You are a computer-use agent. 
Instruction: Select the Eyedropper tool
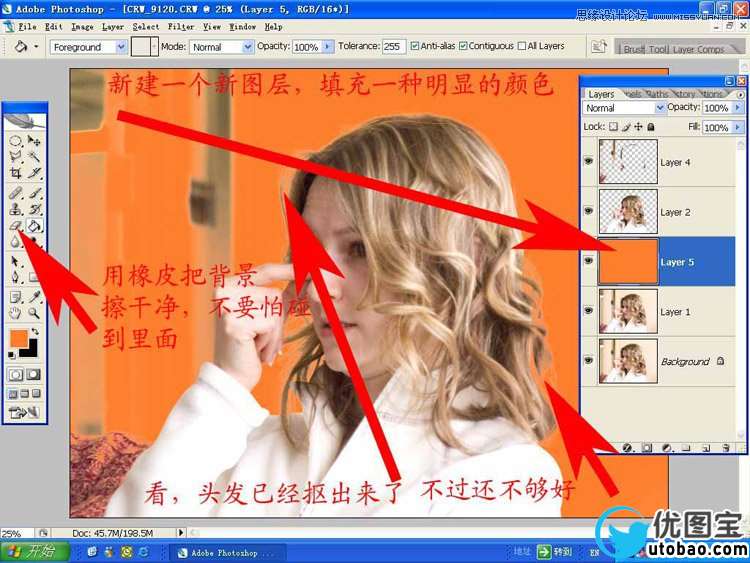[34, 298]
